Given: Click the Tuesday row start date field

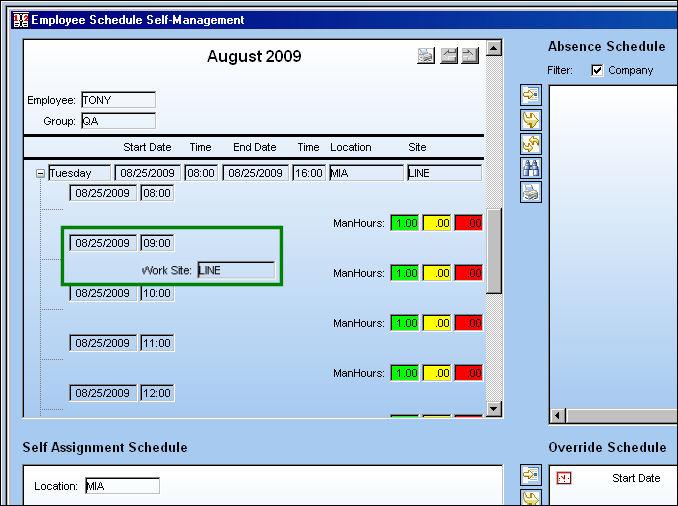Looking at the screenshot, I should click(x=147, y=173).
